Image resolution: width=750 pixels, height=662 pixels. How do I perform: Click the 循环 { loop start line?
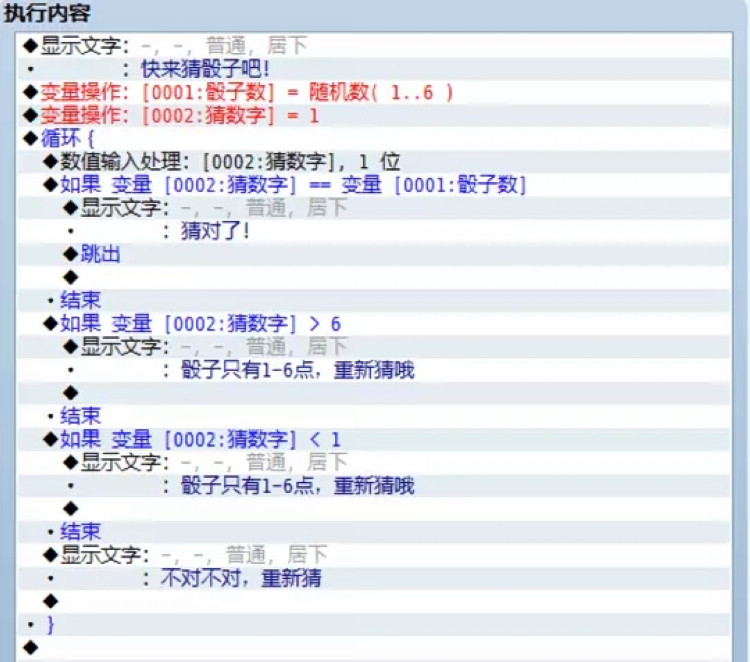pyautogui.click(x=373, y=139)
